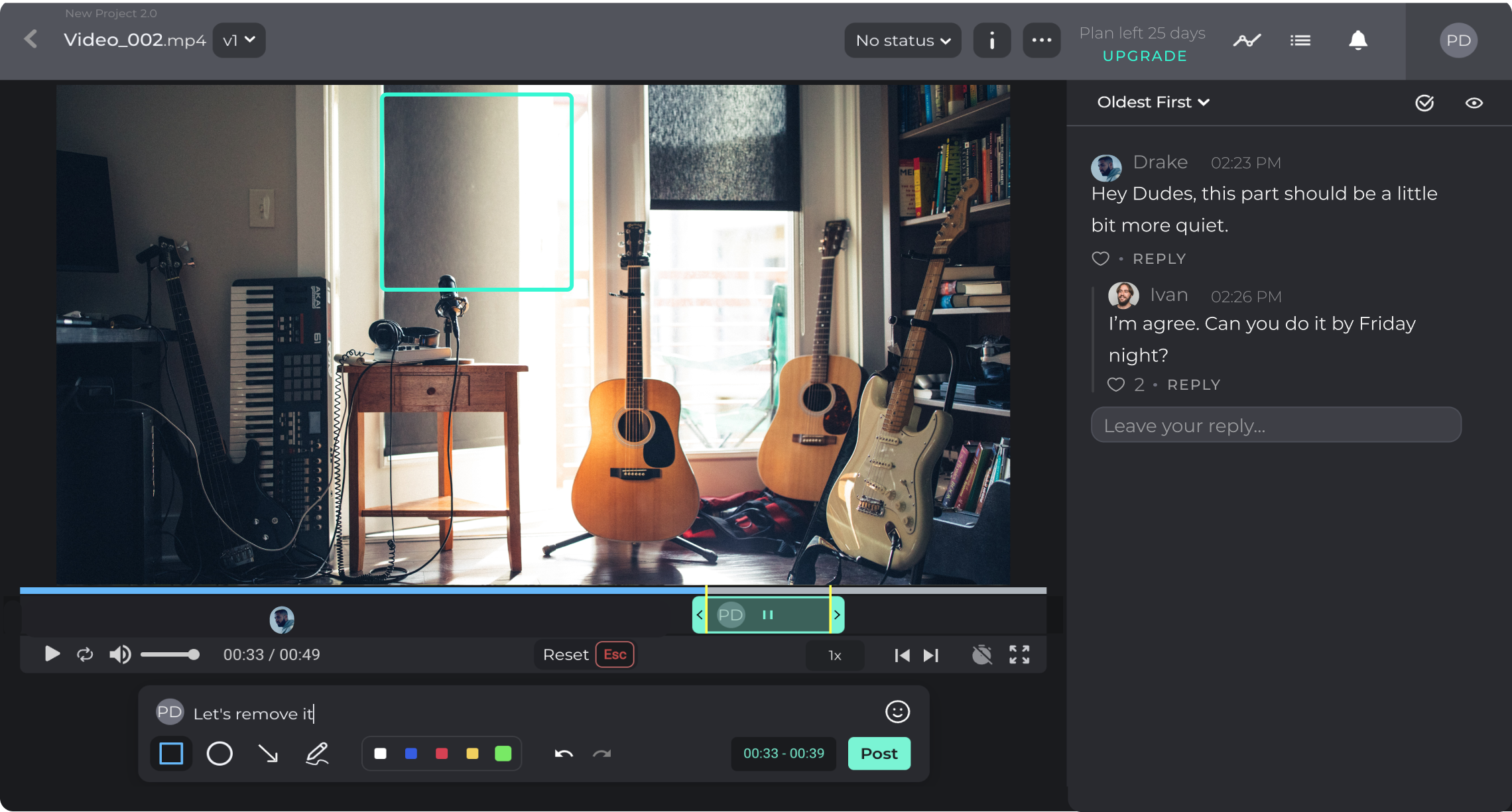This screenshot has height=812, width=1512.
Task: Open the Oldest First sort menu
Action: coord(1153,102)
